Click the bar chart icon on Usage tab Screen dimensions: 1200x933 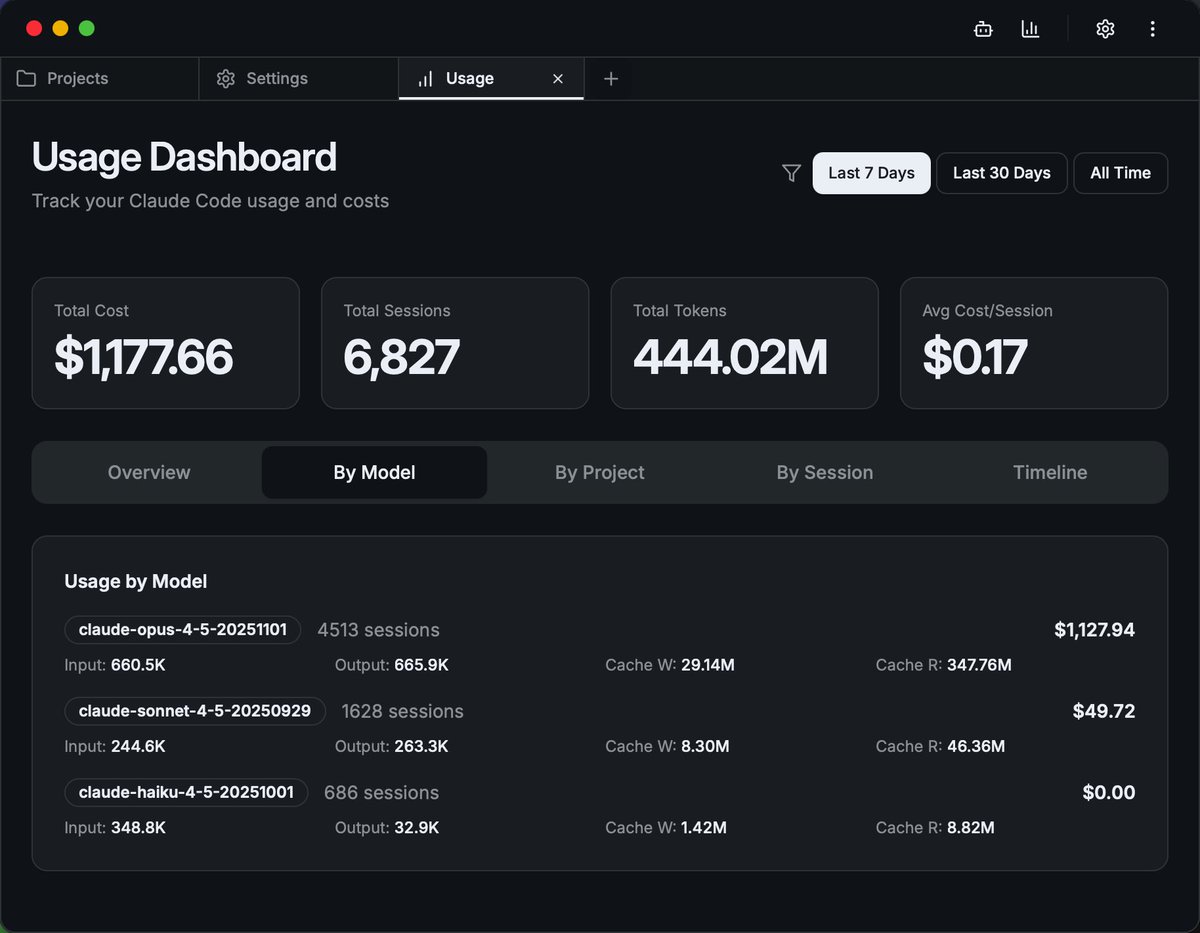coord(425,79)
